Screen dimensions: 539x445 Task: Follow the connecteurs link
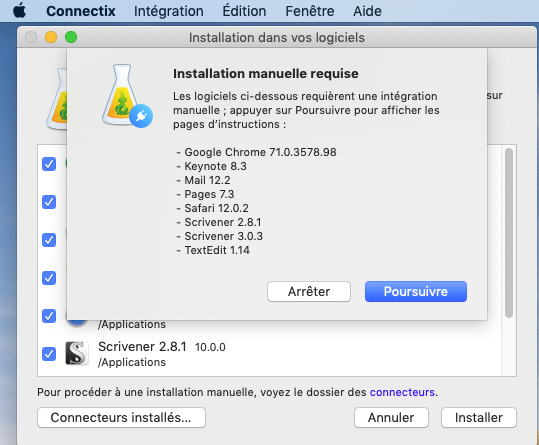pos(402,392)
